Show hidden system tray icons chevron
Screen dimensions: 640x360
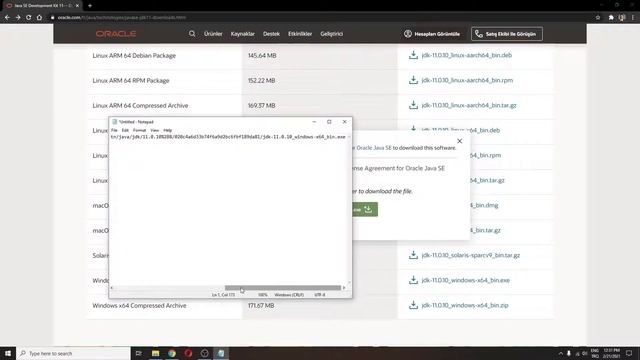pos(560,353)
